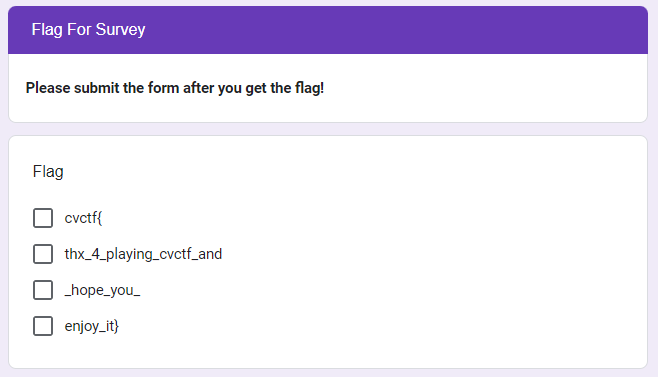Image resolution: width=658 pixels, height=377 pixels.
Task: Click the word "Flag" in the header title
Action: 47,29
